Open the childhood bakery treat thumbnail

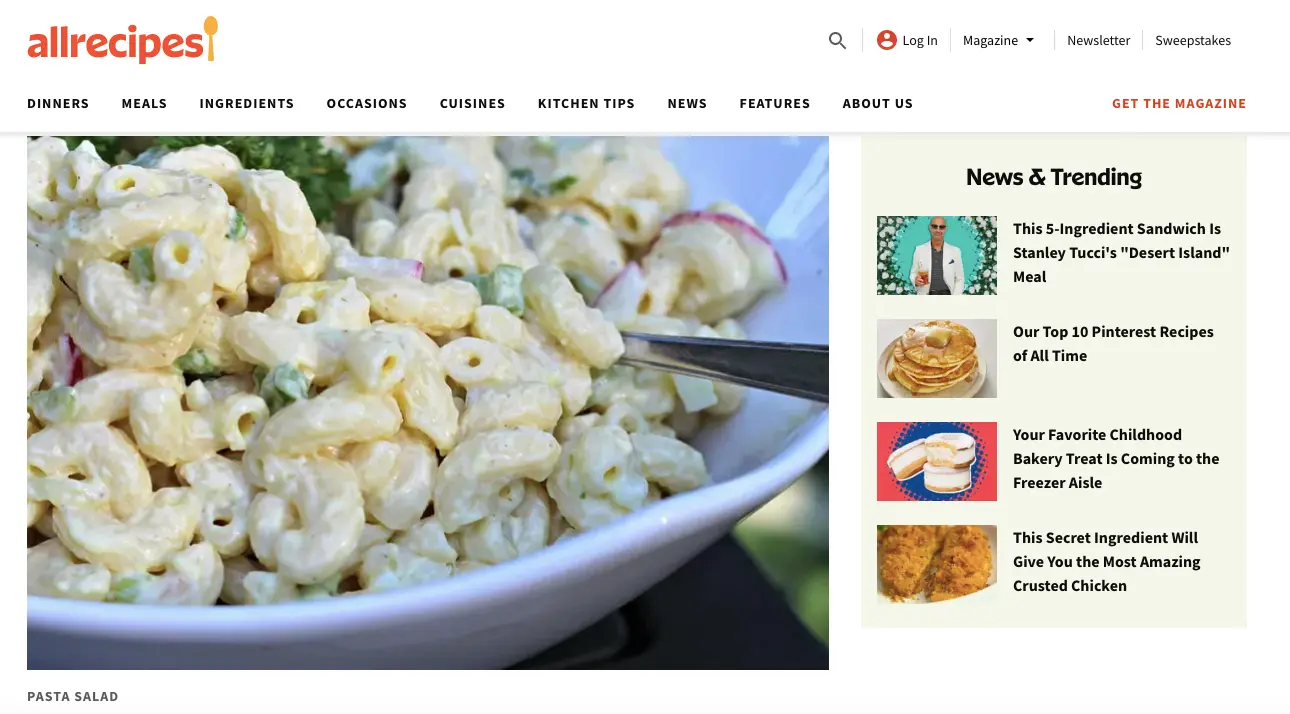coord(937,461)
